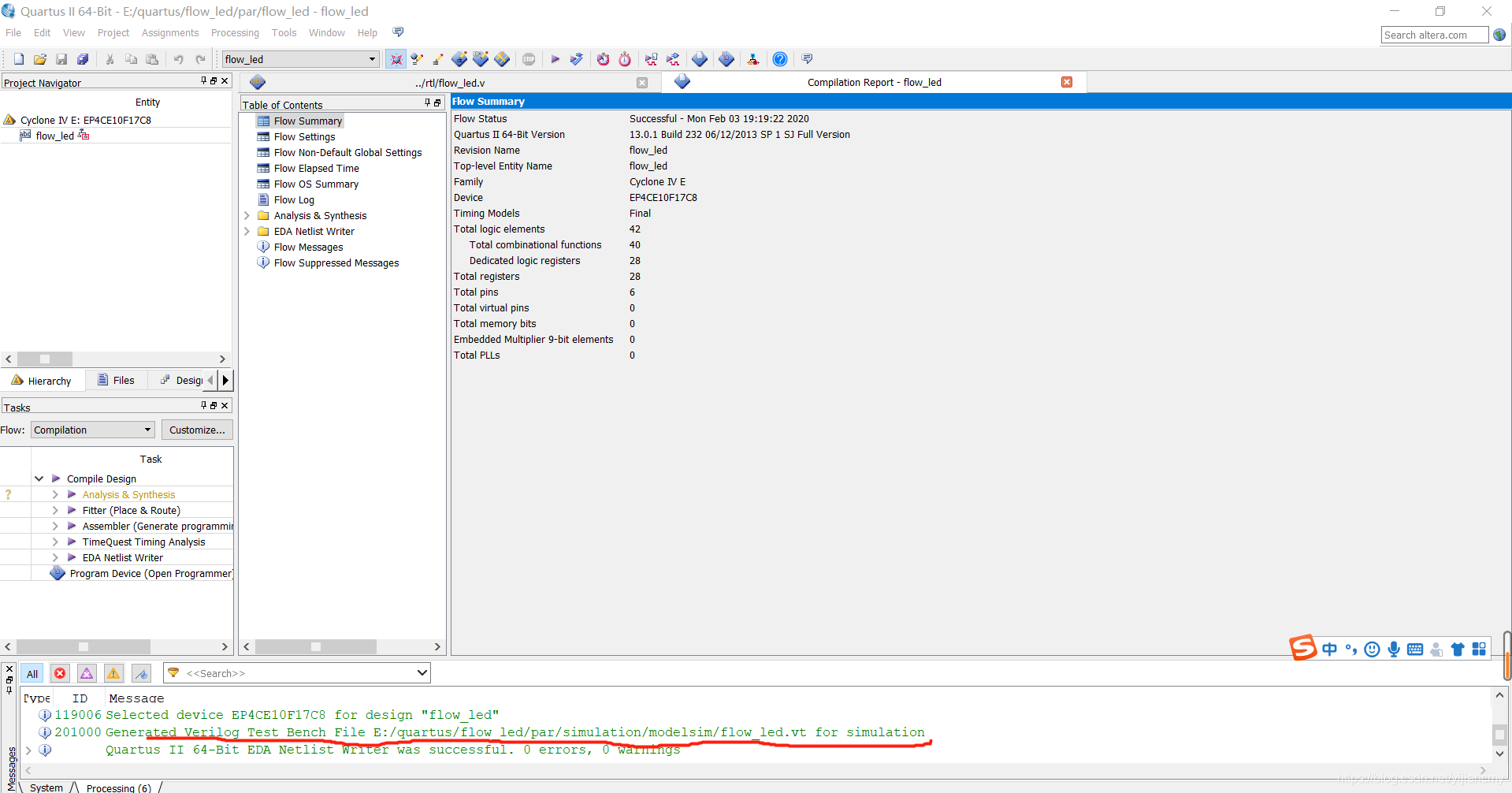Open the Assignments menu
This screenshot has width=1512, height=793.
tap(170, 32)
